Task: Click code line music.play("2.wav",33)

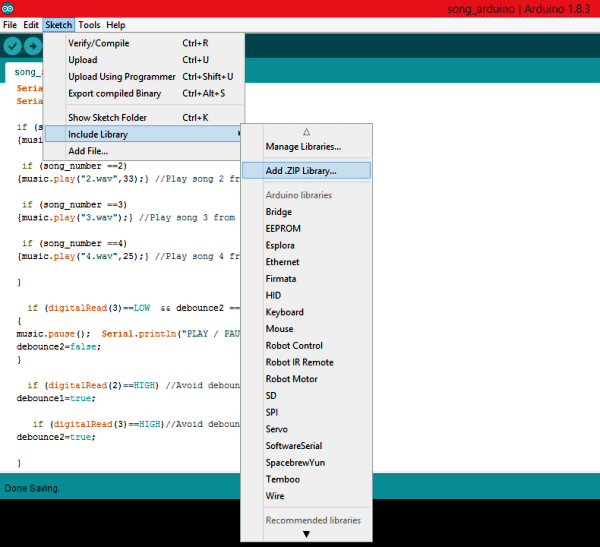Action: 128,179
